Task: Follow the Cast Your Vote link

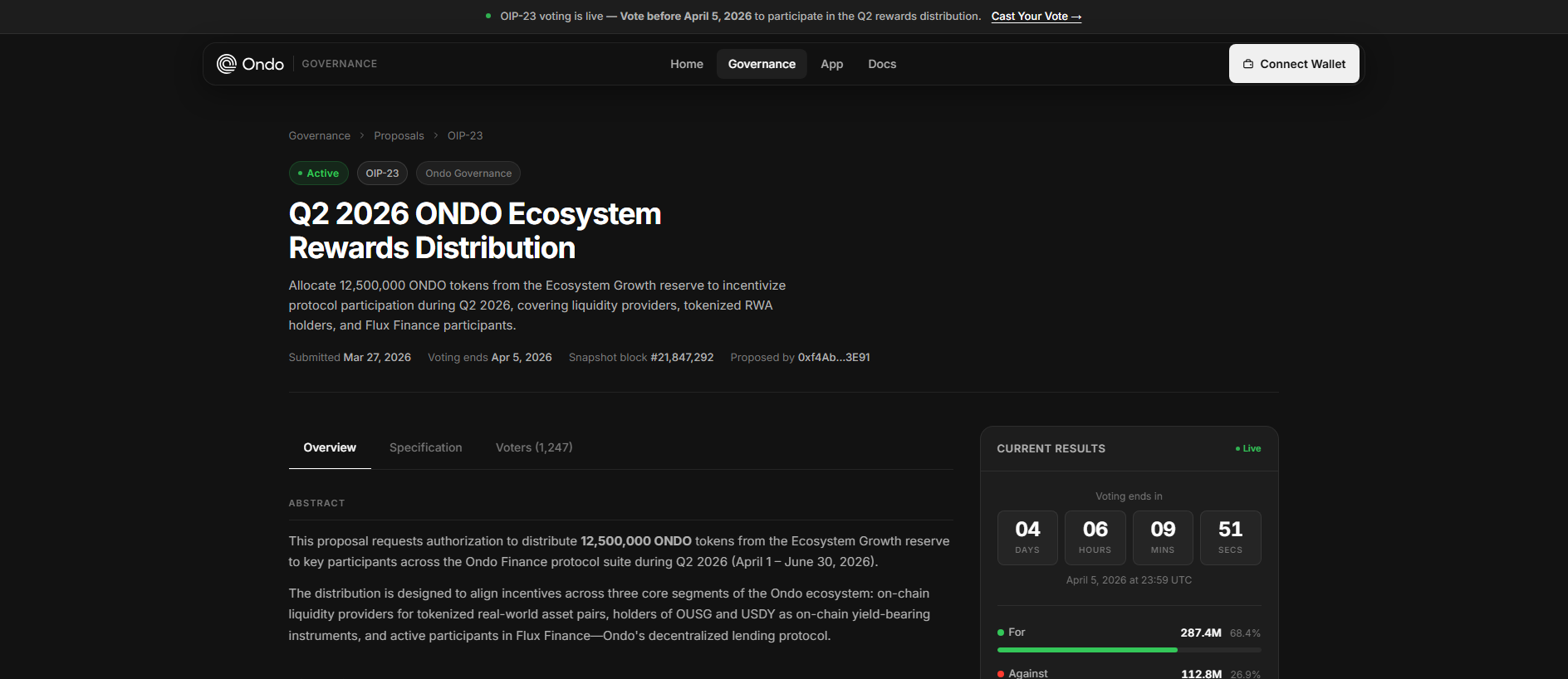Action: pos(1036,17)
